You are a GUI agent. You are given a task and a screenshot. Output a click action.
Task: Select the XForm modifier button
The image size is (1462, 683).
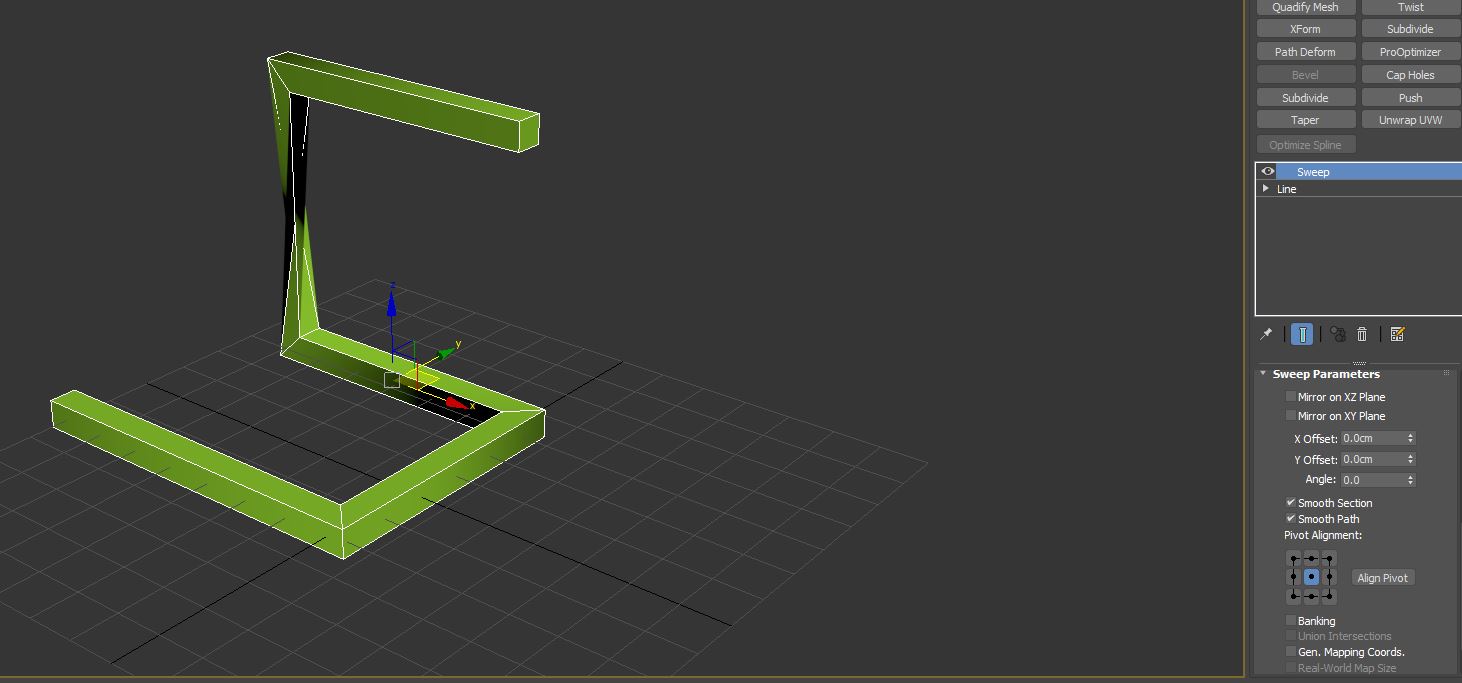(x=1305, y=28)
